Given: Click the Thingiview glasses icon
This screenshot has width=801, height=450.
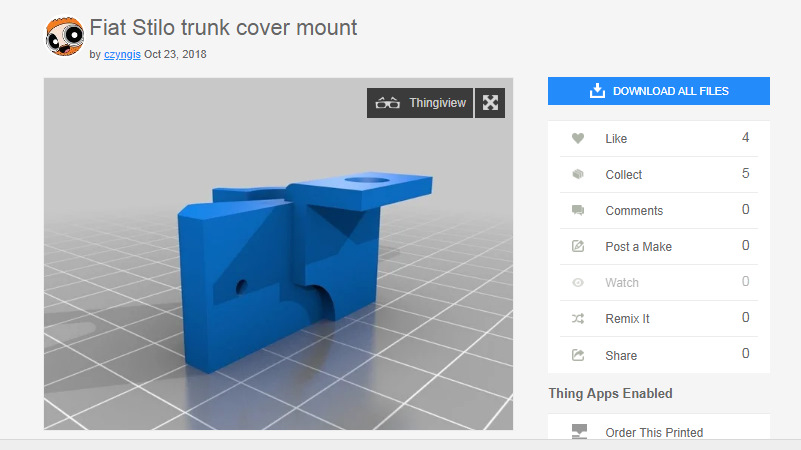Looking at the screenshot, I should click(x=387, y=103).
